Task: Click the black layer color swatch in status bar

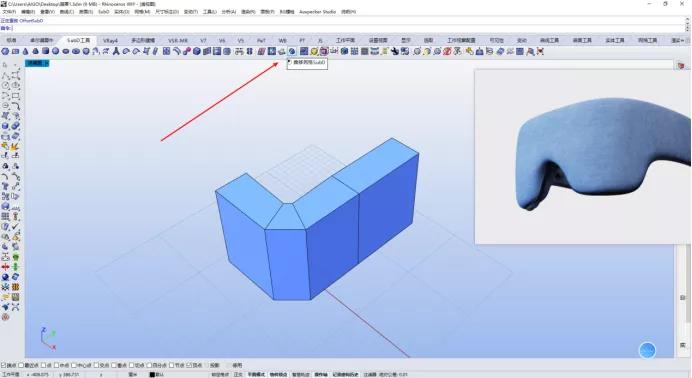Action: pos(152,374)
